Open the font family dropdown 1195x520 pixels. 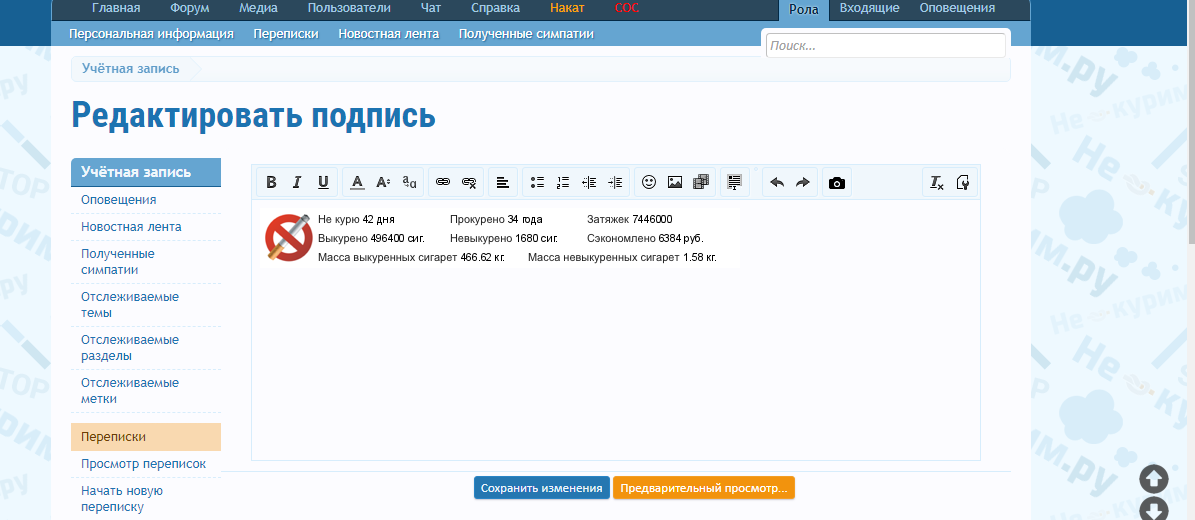(409, 182)
